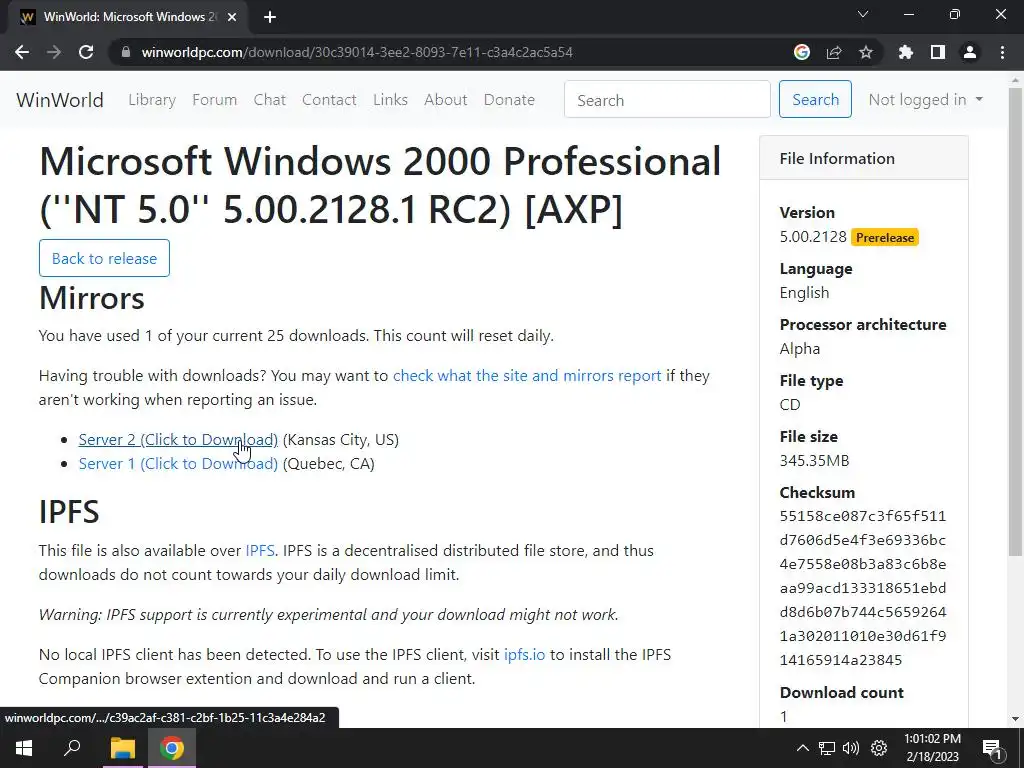Open a new browser tab
Image resolution: width=1024 pixels, height=768 pixels.
[270, 17]
